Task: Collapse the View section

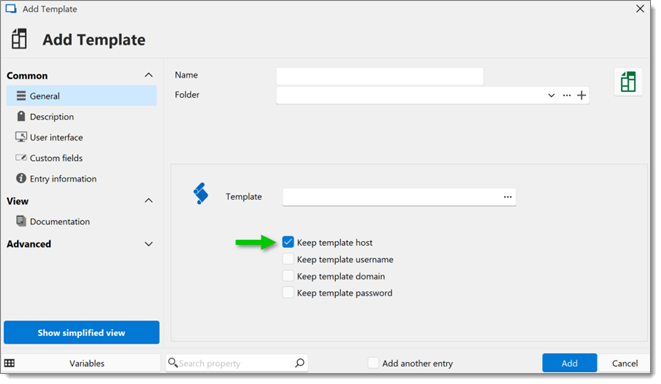Action: (x=148, y=201)
